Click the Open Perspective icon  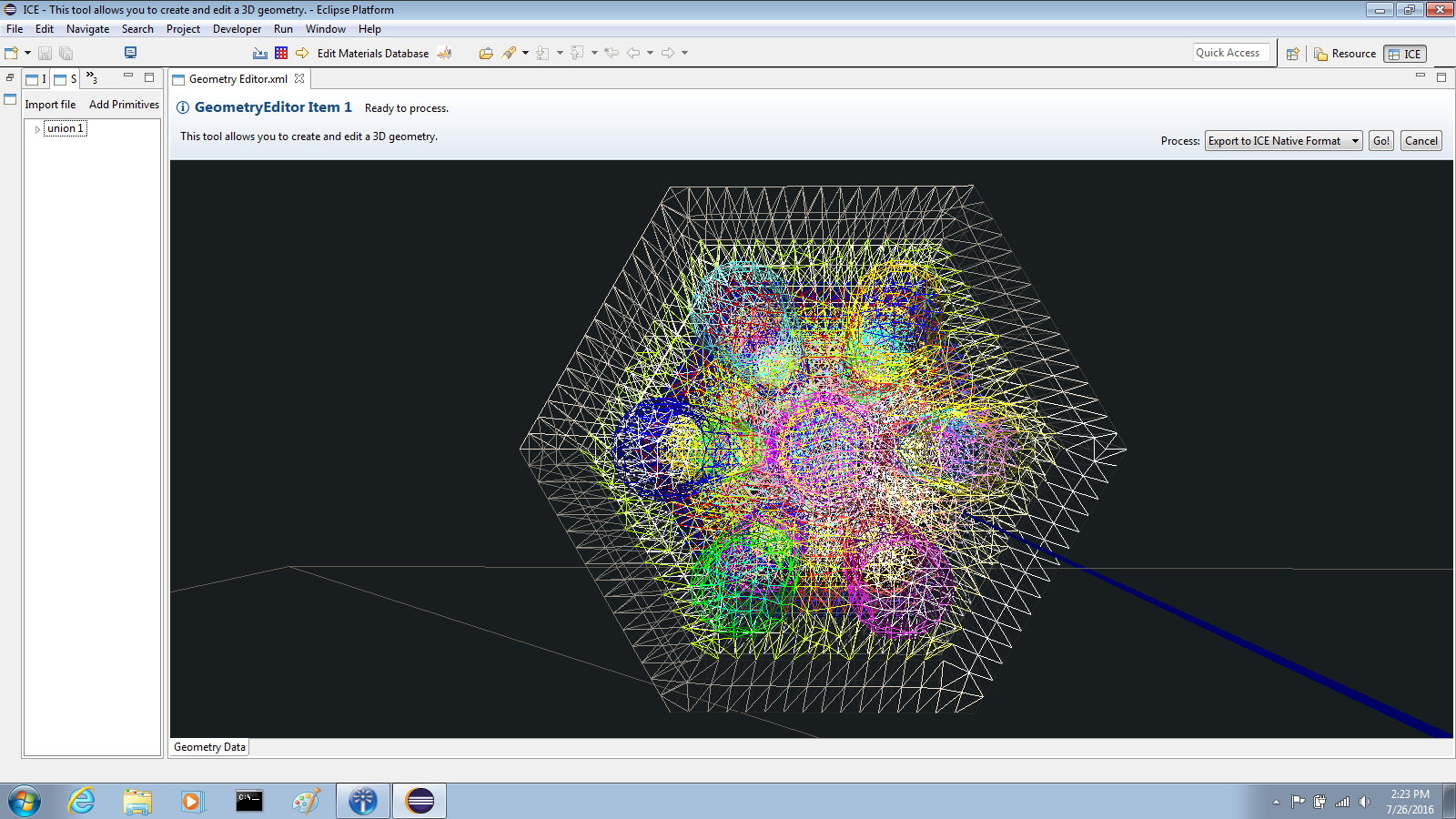click(x=1292, y=54)
